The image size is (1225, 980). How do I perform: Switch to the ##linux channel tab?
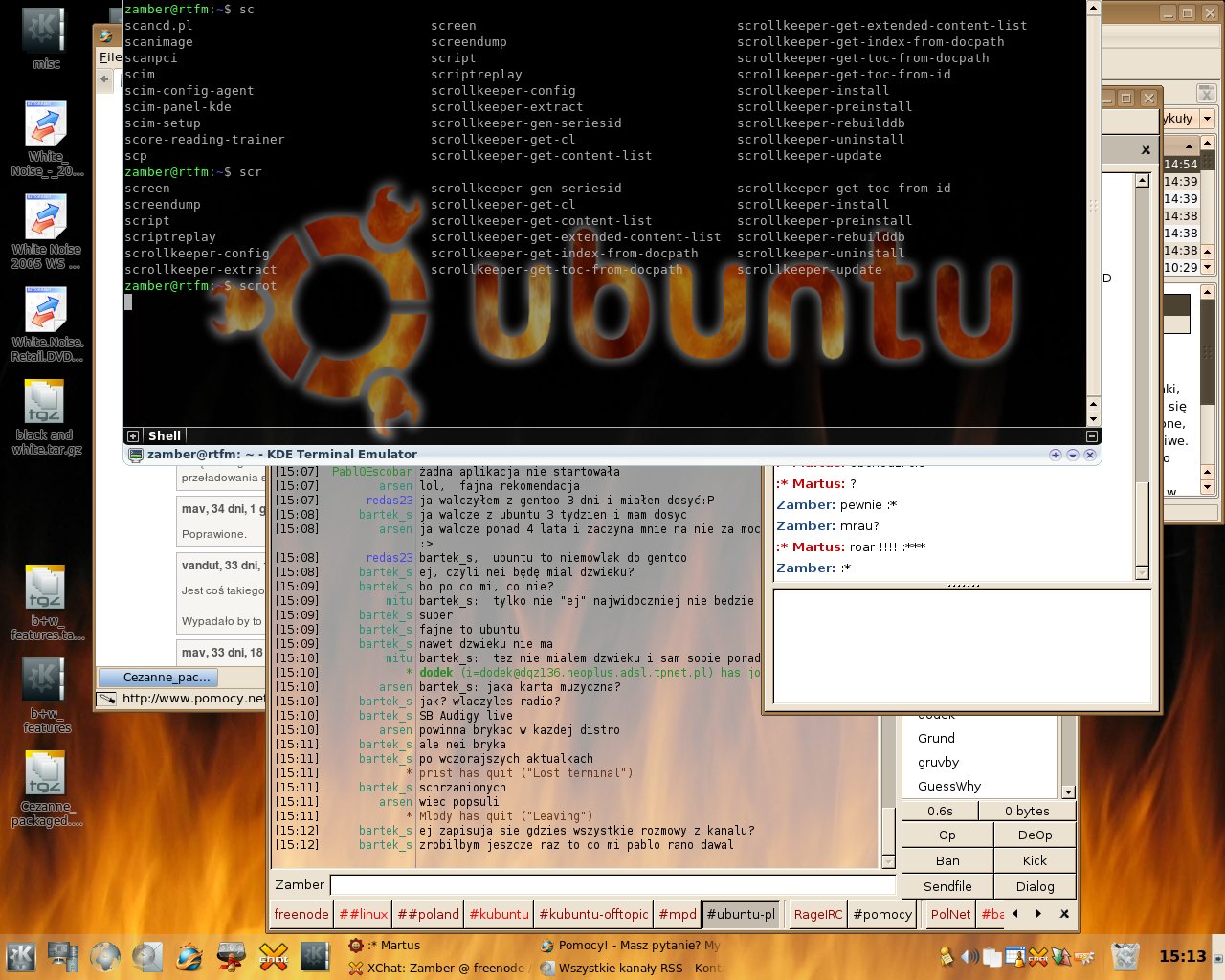click(363, 914)
